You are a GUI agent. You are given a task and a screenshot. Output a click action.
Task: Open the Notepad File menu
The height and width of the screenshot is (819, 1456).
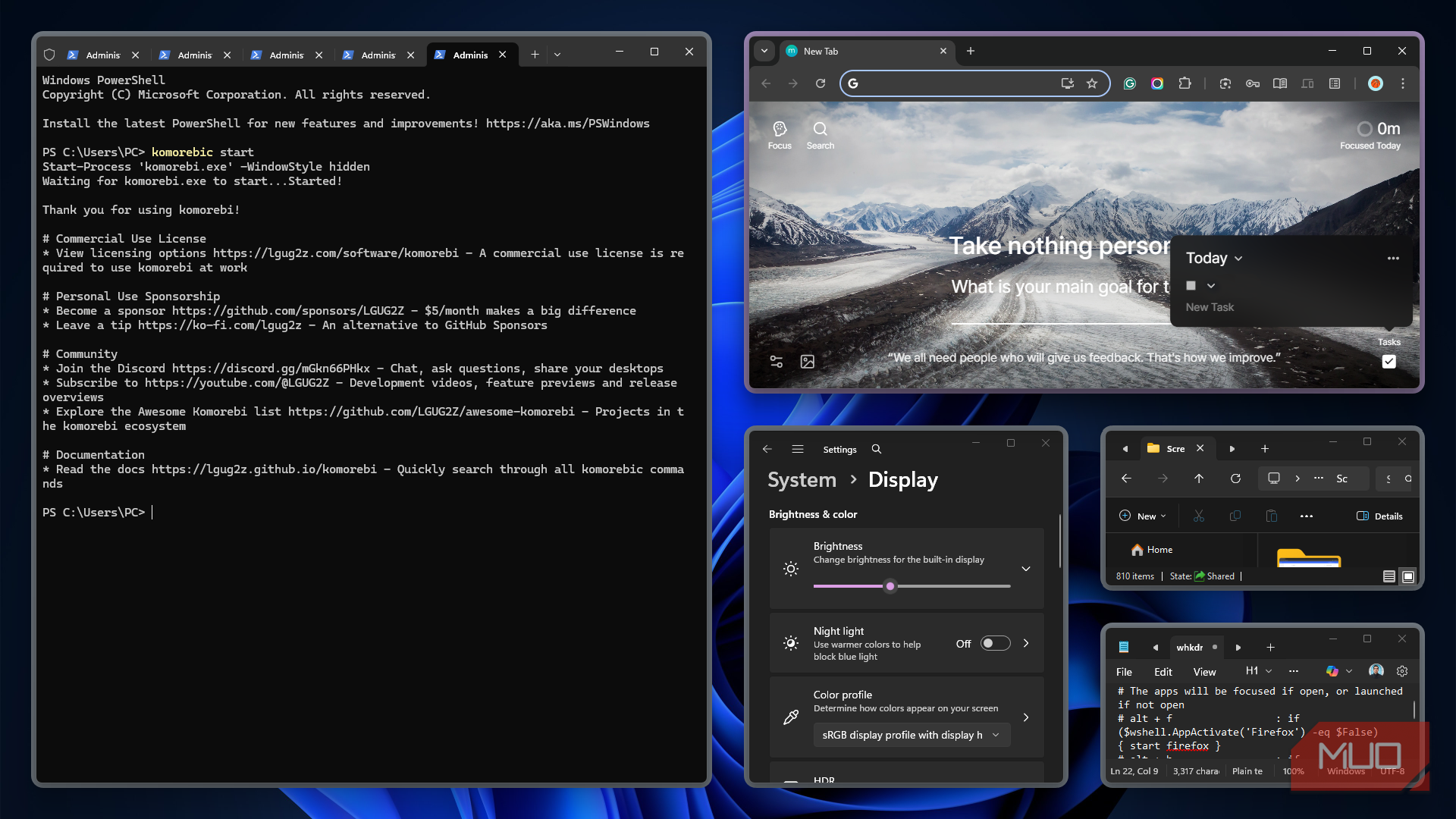point(1124,672)
